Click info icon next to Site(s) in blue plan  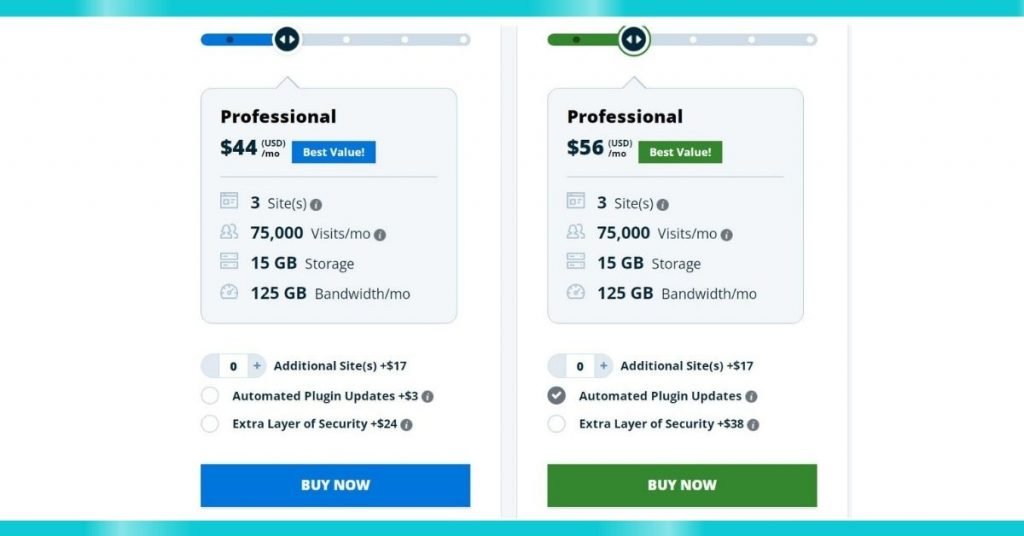pyautogui.click(x=316, y=205)
